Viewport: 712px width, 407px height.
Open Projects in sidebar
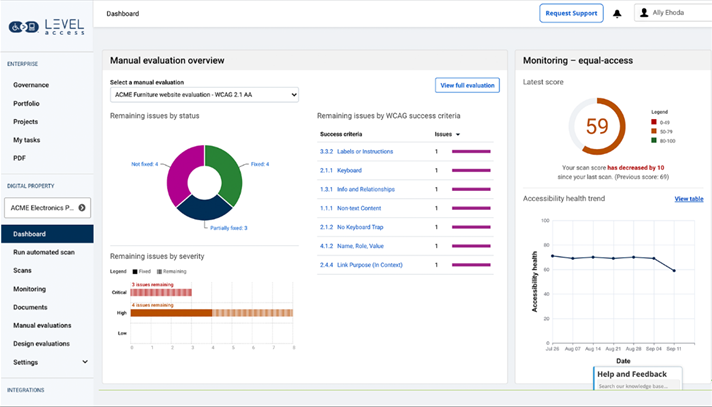(25, 122)
